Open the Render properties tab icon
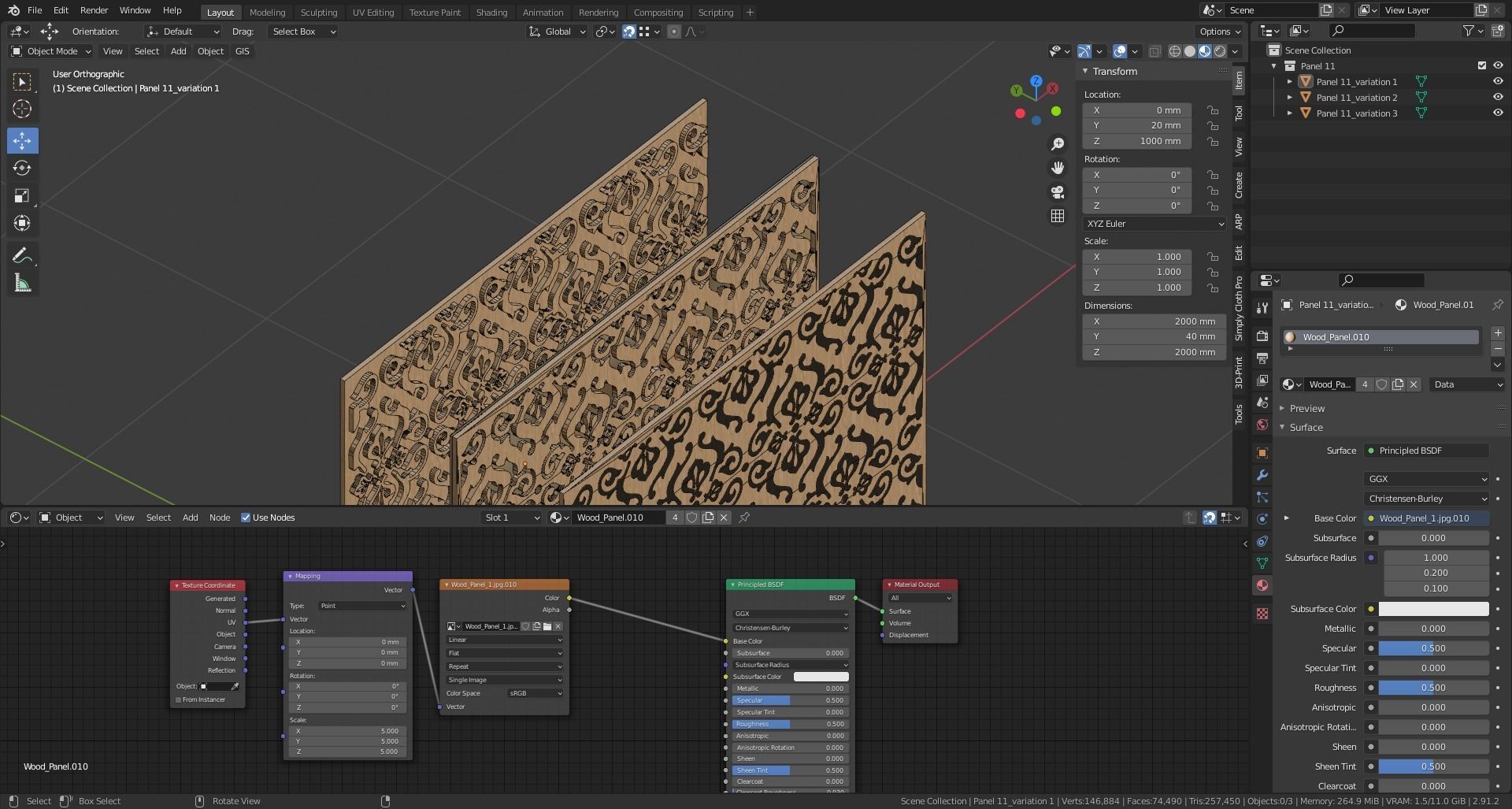This screenshot has width=1512, height=809. 1262,336
